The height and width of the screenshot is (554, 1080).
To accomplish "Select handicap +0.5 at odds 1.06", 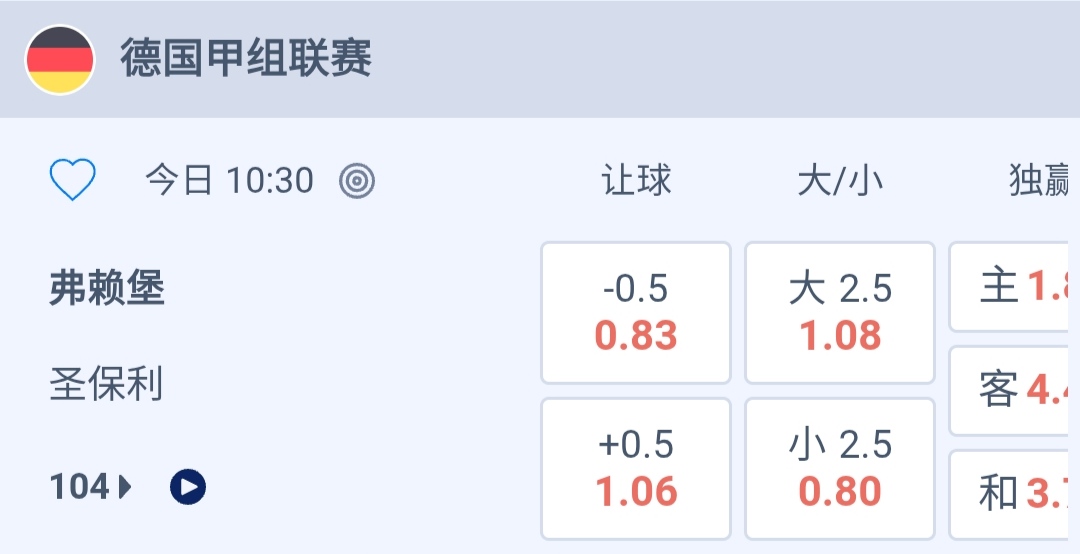I will coord(636,469).
